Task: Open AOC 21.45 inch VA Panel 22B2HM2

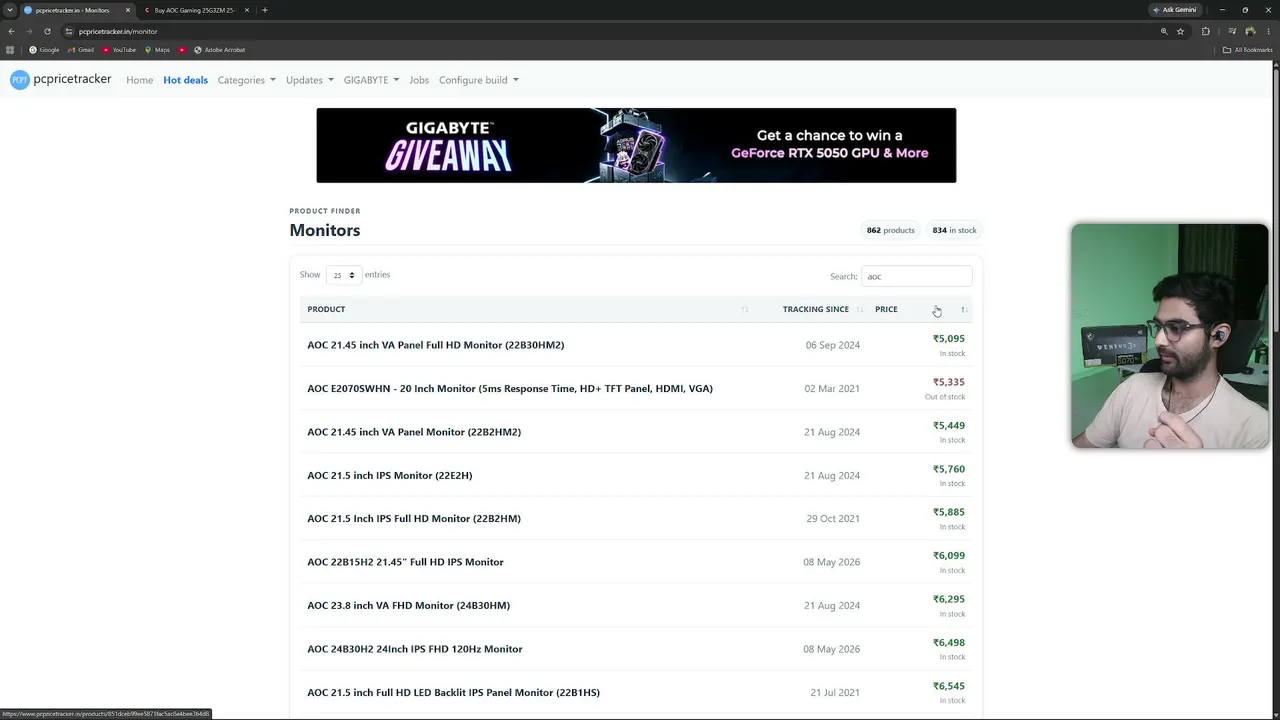Action: (x=414, y=432)
